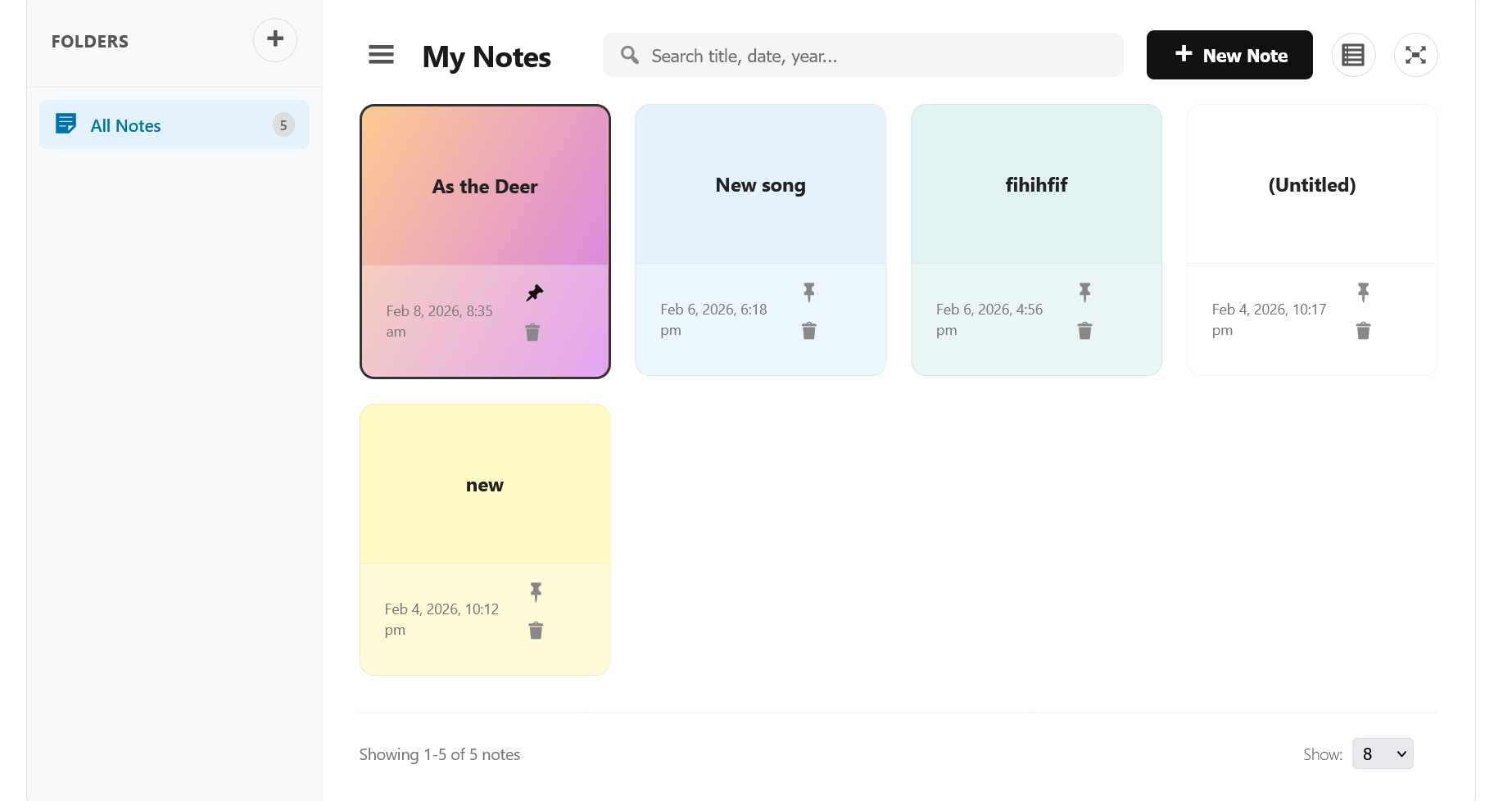
Task: Open the 'As the Deer' note card
Action: (485, 187)
